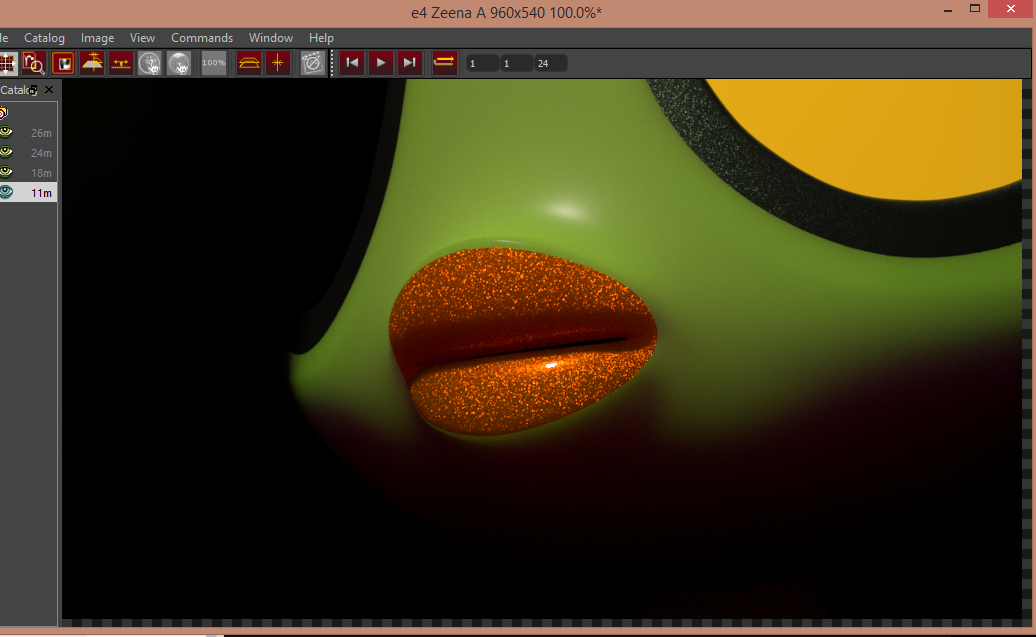
Task: Toggle eye icon for the 18m image
Action: click(x=6, y=172)
